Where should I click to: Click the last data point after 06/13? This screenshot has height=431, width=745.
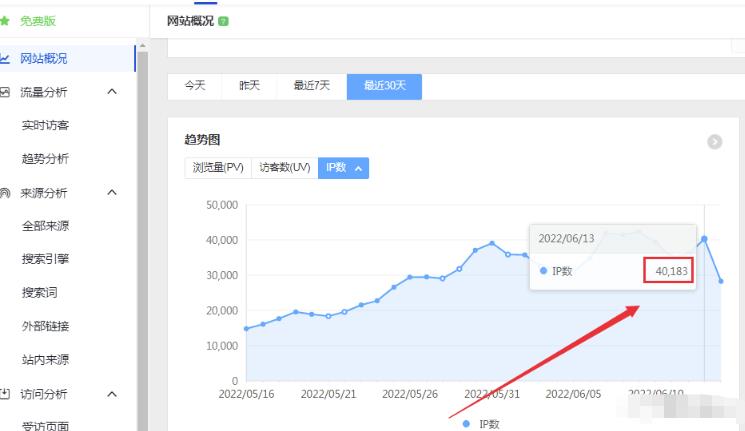pos(721,281)
